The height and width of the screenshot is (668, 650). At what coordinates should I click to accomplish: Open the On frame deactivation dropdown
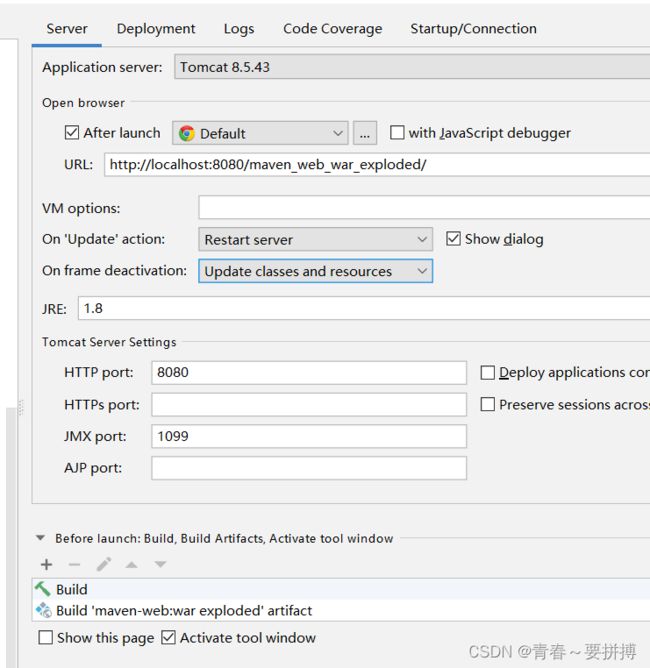[x=316, y=271]
